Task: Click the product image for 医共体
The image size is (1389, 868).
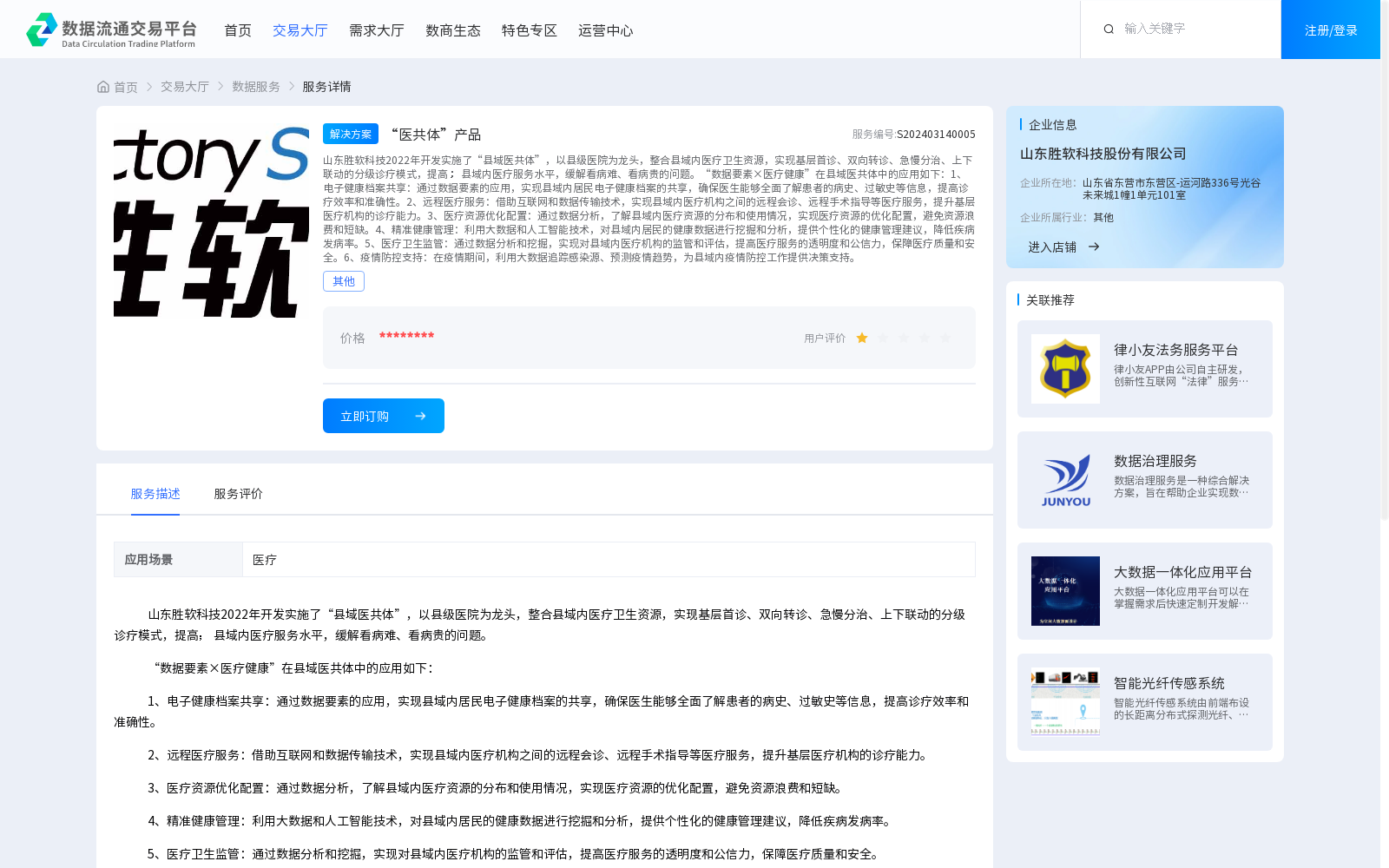Action: click(211, 220)
